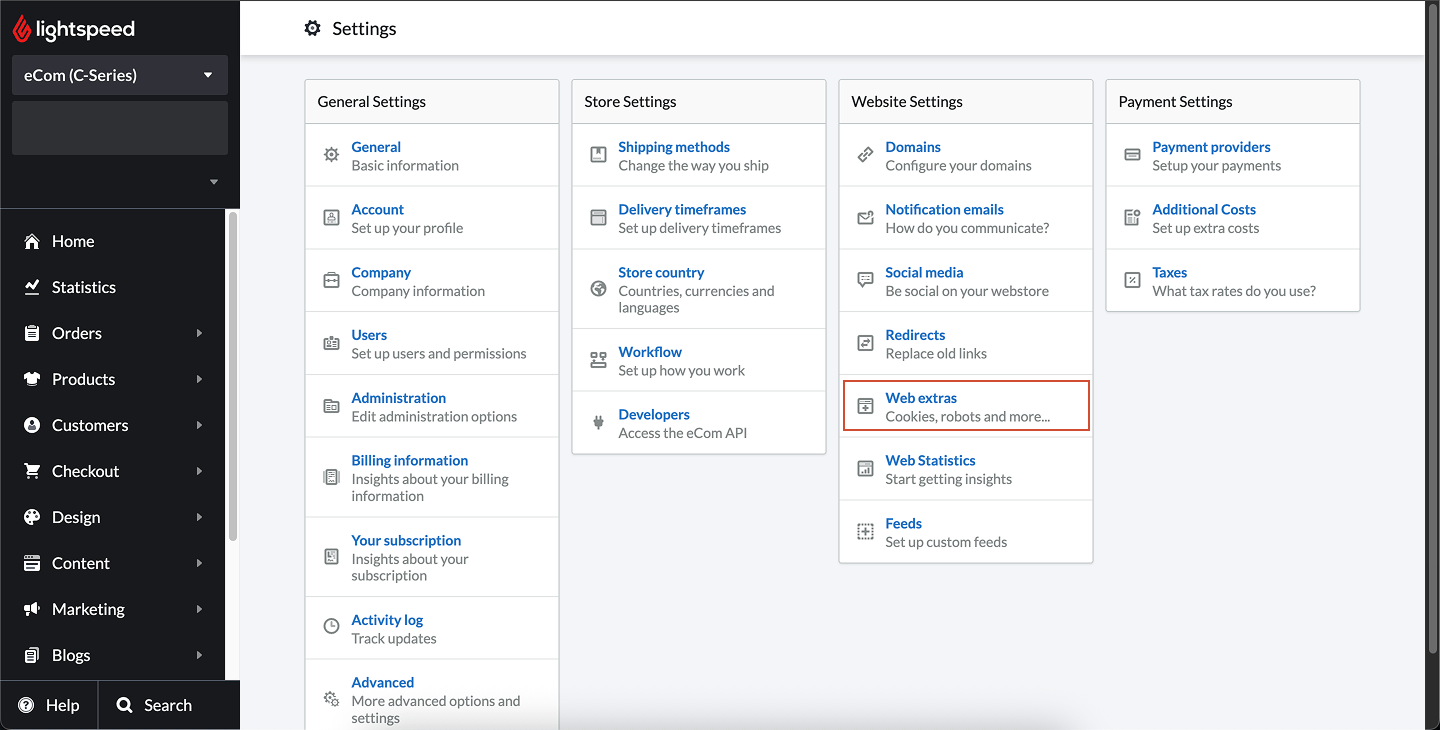Open the Your subscription link

(406, 540)
